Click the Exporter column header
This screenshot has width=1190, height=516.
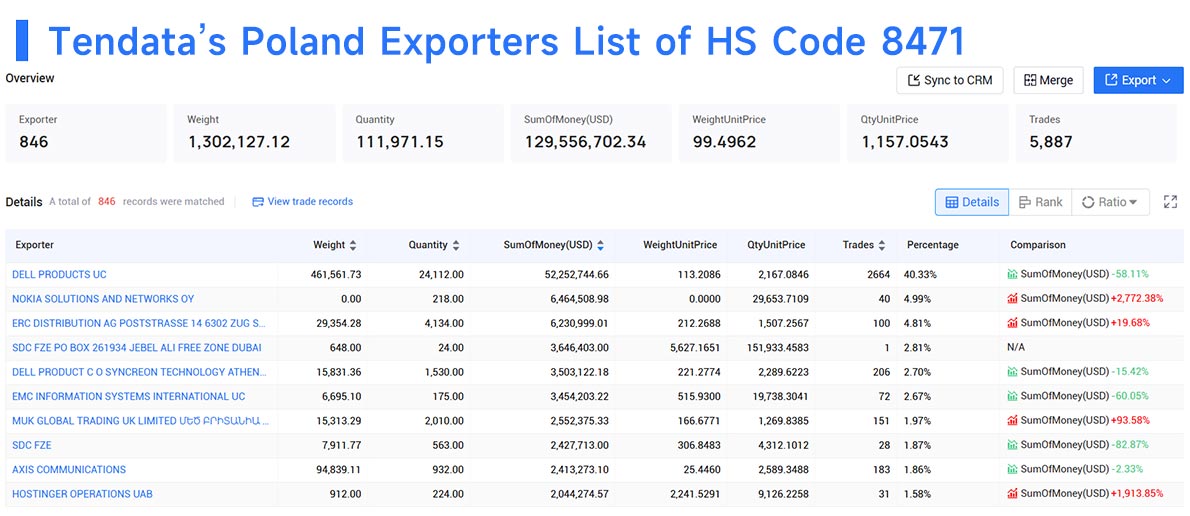pos(34,245)
